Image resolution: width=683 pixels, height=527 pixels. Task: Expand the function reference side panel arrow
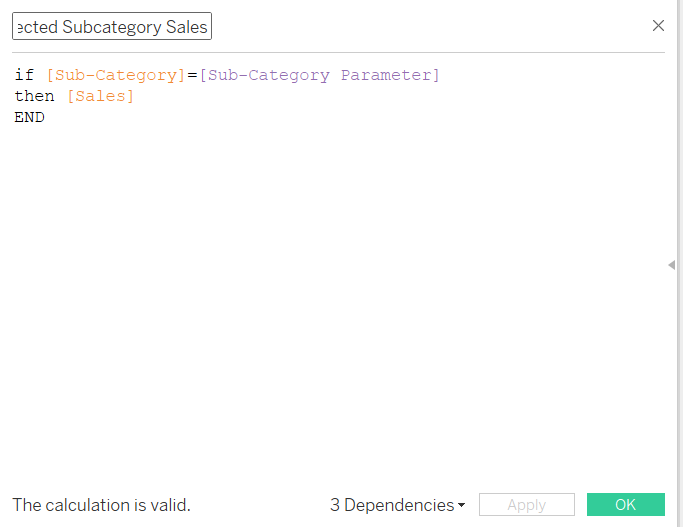[x=671, y=265]
